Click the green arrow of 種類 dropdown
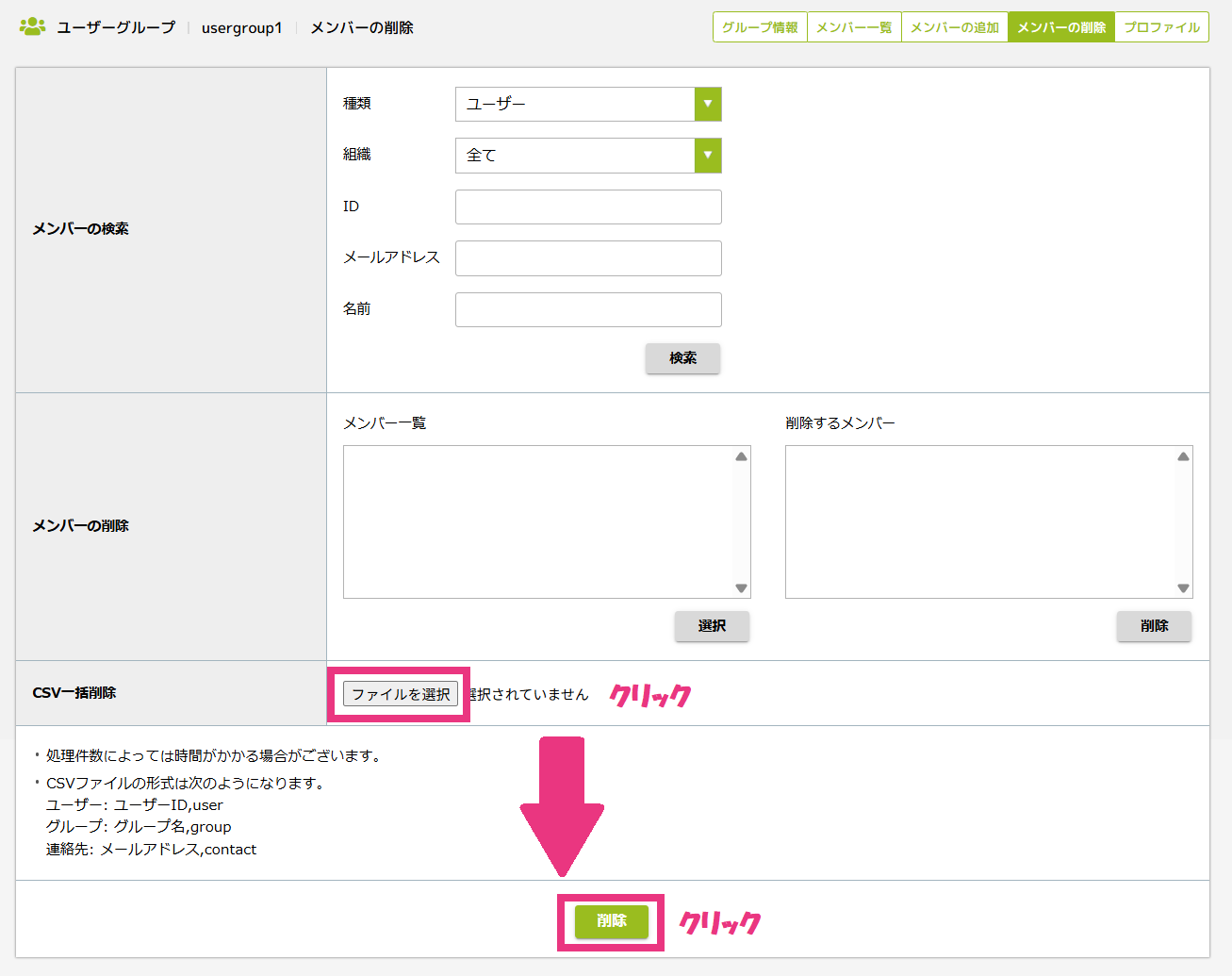Screen dimensions: 1232x976 (x=708, y=104)
